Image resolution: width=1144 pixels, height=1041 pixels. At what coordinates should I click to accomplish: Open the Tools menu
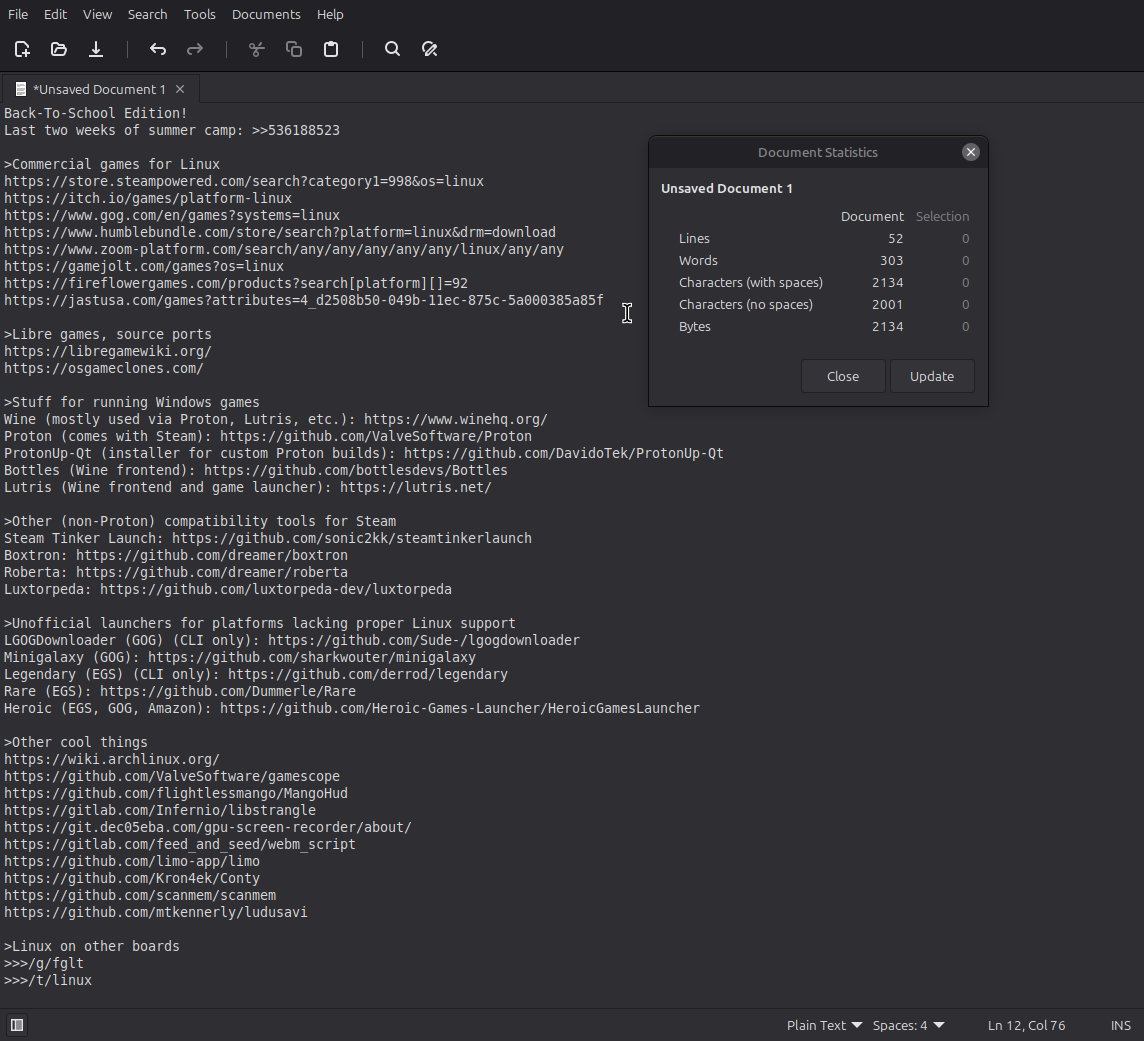pos(199,14)
